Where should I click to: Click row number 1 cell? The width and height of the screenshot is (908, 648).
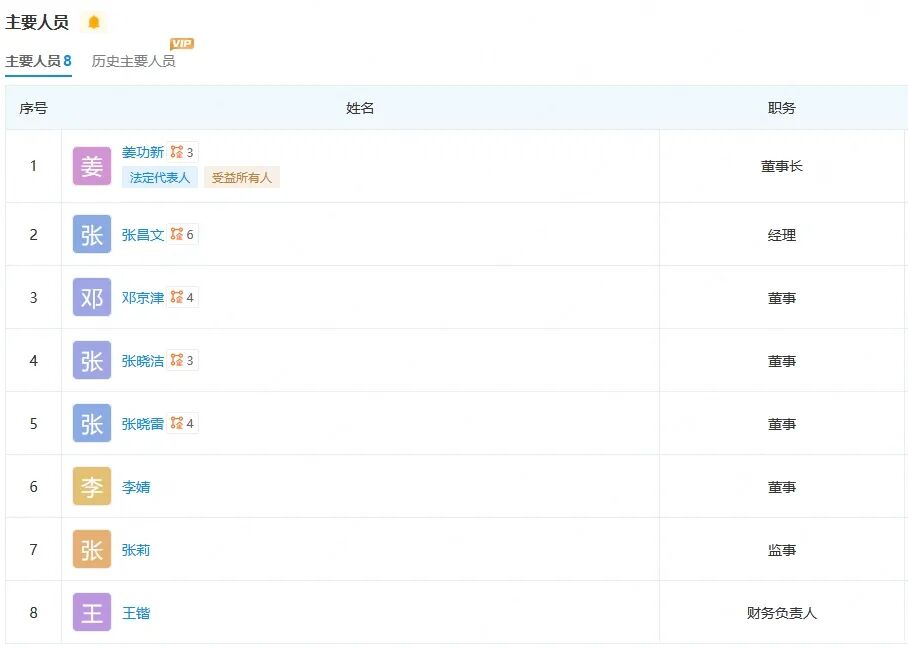[34, 166]
